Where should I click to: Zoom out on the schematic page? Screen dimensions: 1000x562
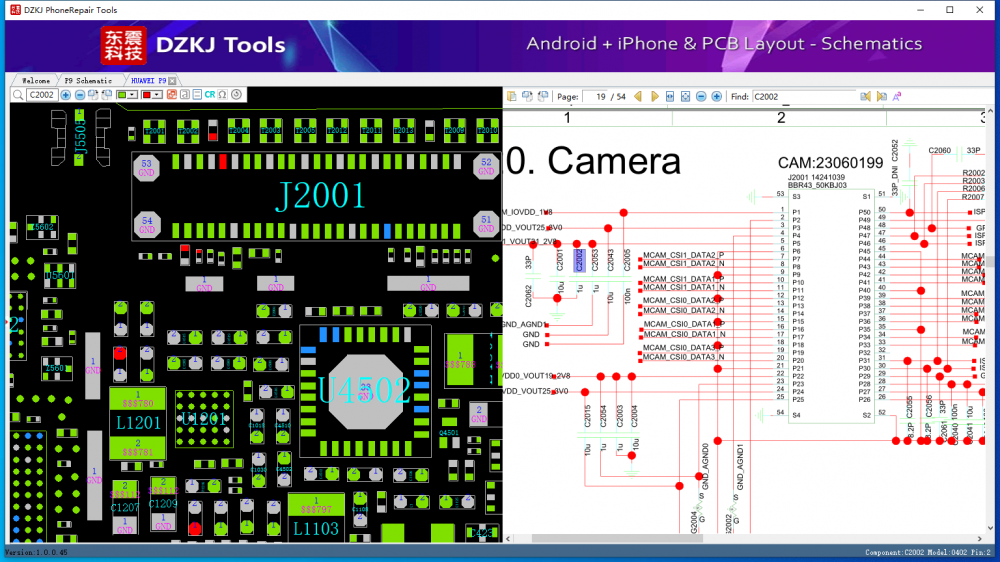pos(701,96)
